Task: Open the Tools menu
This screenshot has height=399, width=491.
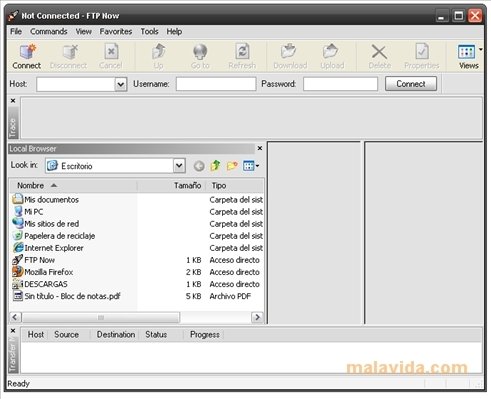Action: [149, 32]
